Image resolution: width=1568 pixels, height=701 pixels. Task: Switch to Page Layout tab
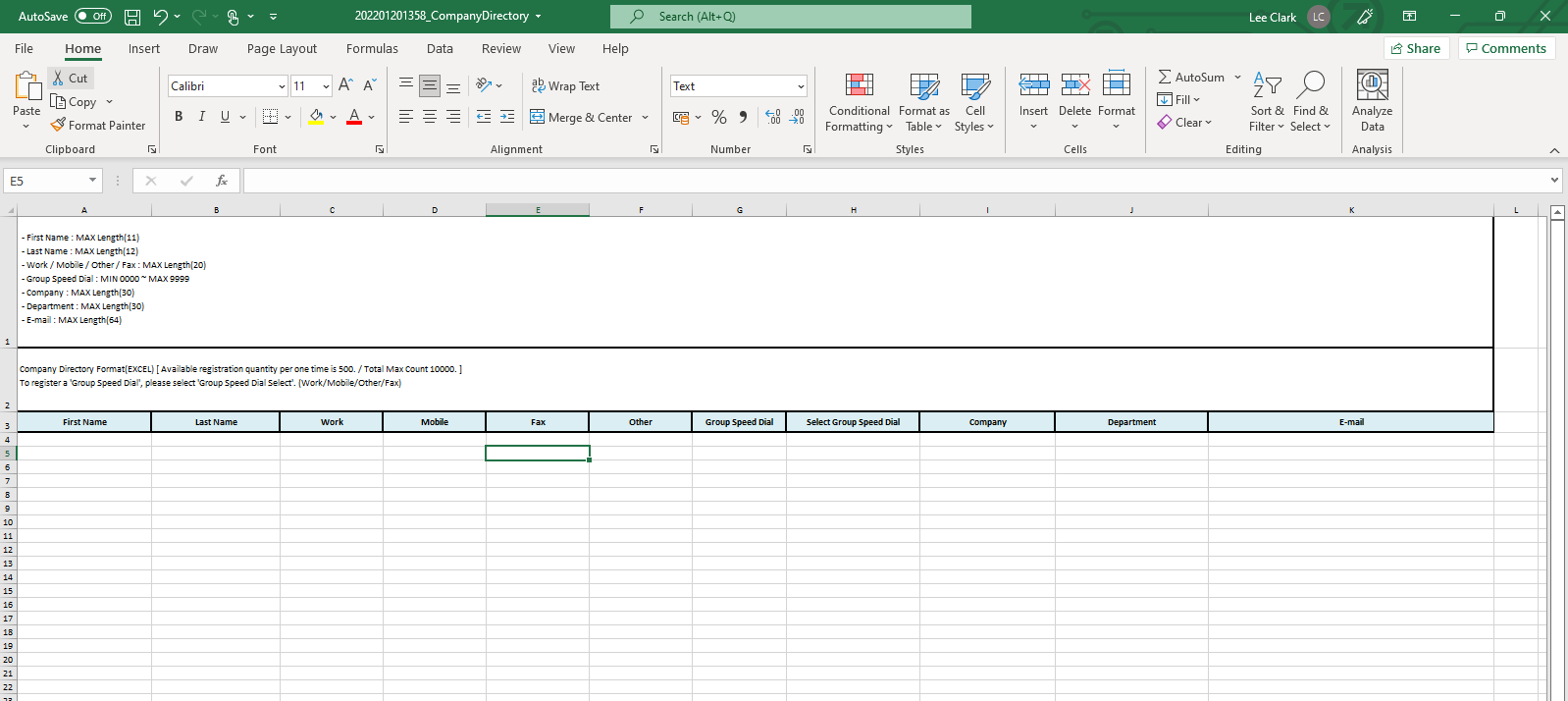click(x=282, y=48)
